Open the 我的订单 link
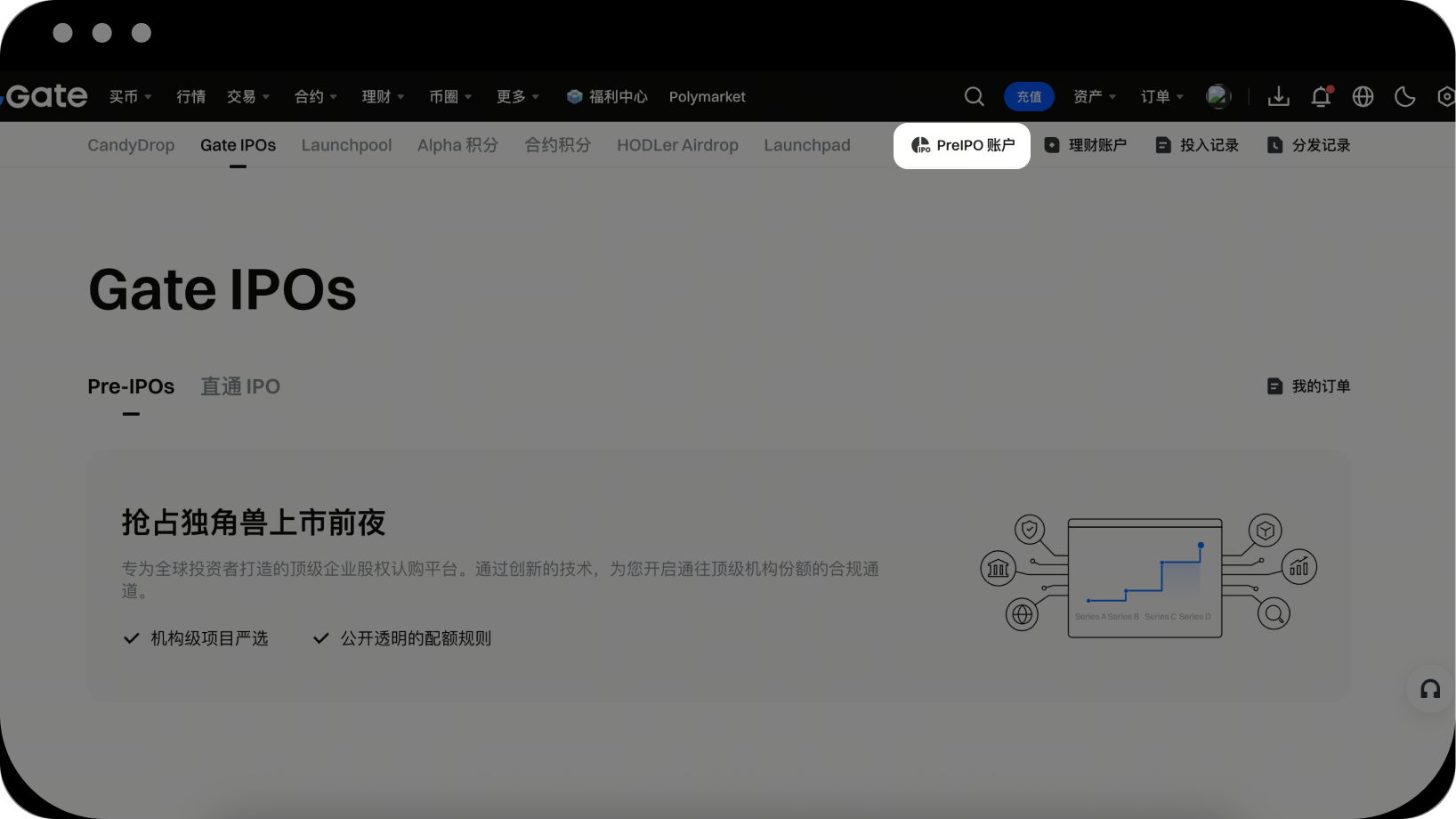1456x819 pixels. (x=1309, y=386)
